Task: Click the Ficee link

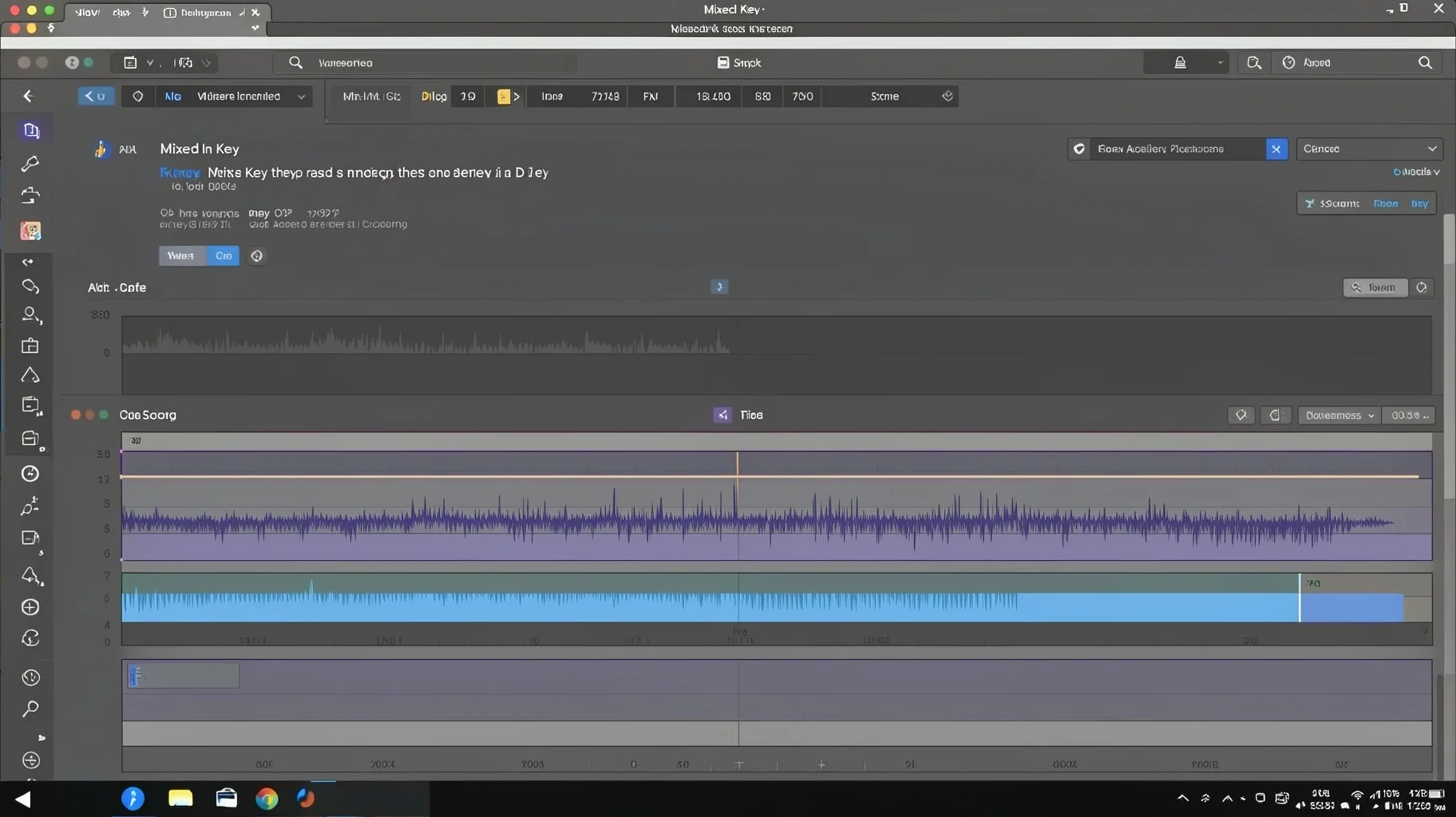Action: [x=1385, y=203]
